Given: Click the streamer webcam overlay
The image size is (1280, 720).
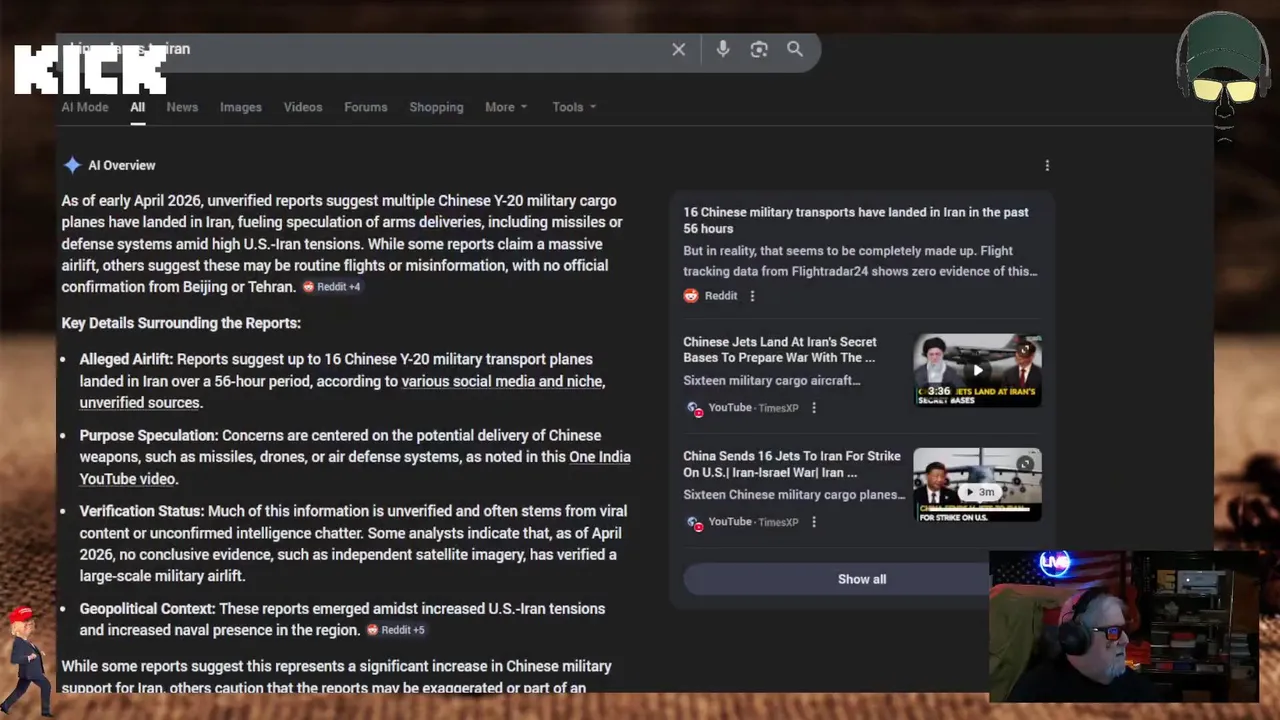Looking at the screenshot, I should [1123, 626].
